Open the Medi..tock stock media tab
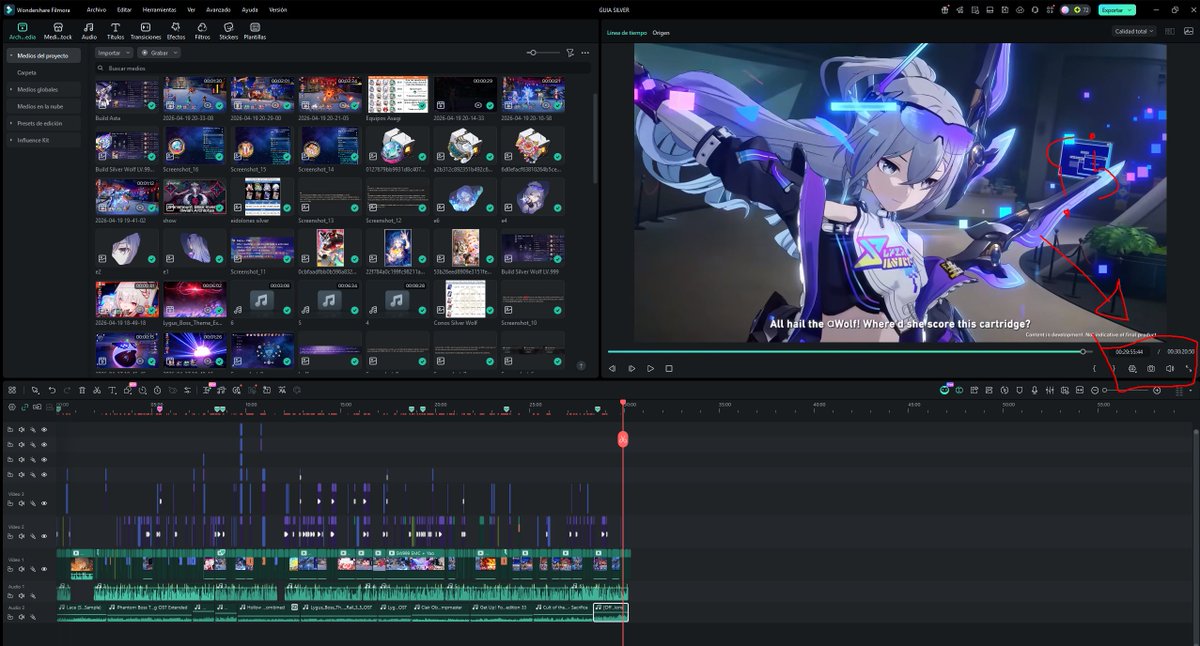The height and width of the screenshot is (646, 1200). click(58, 31)
